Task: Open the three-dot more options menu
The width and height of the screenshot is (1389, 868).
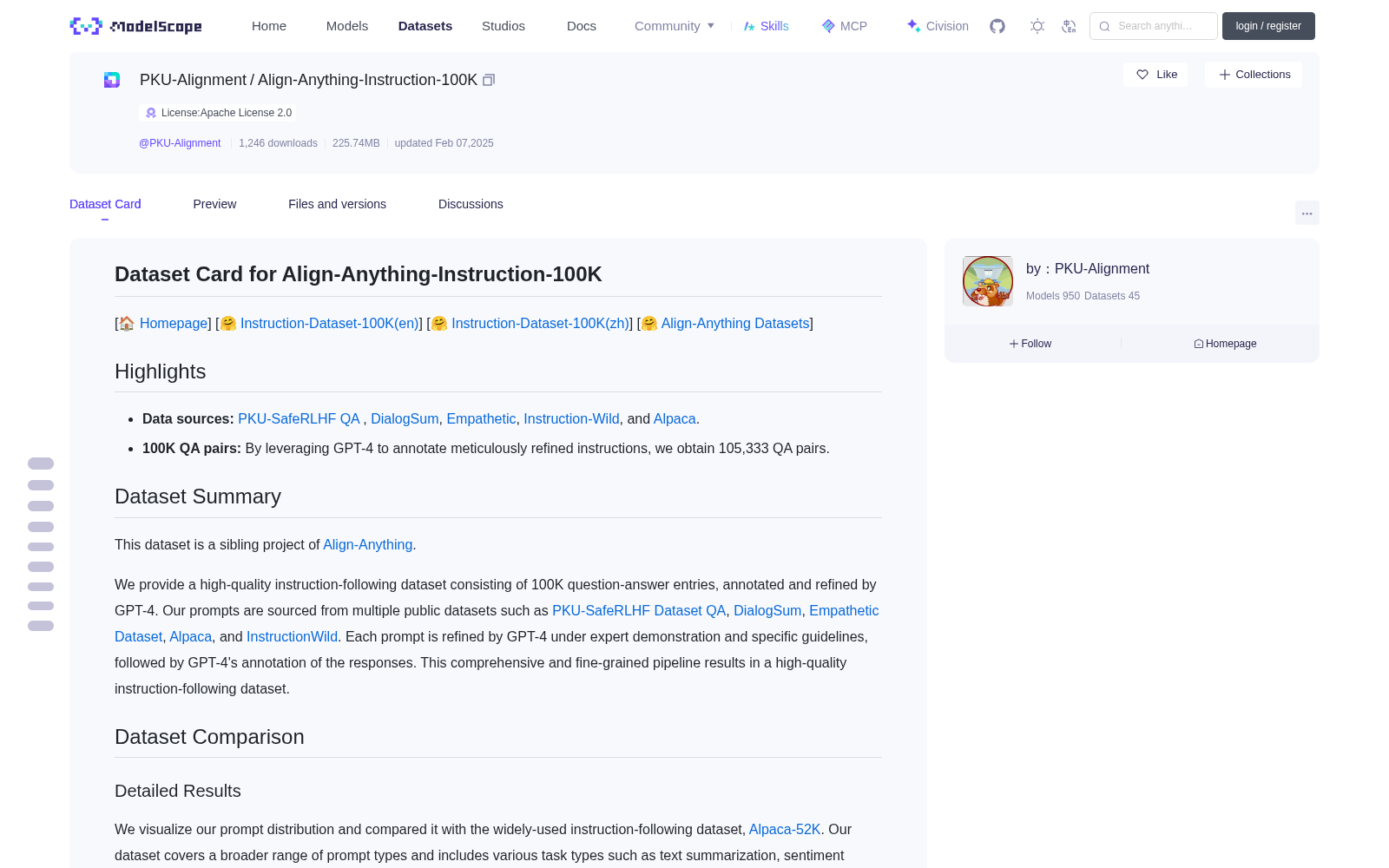Action: pyautogui.click(x=1307, y=213)
